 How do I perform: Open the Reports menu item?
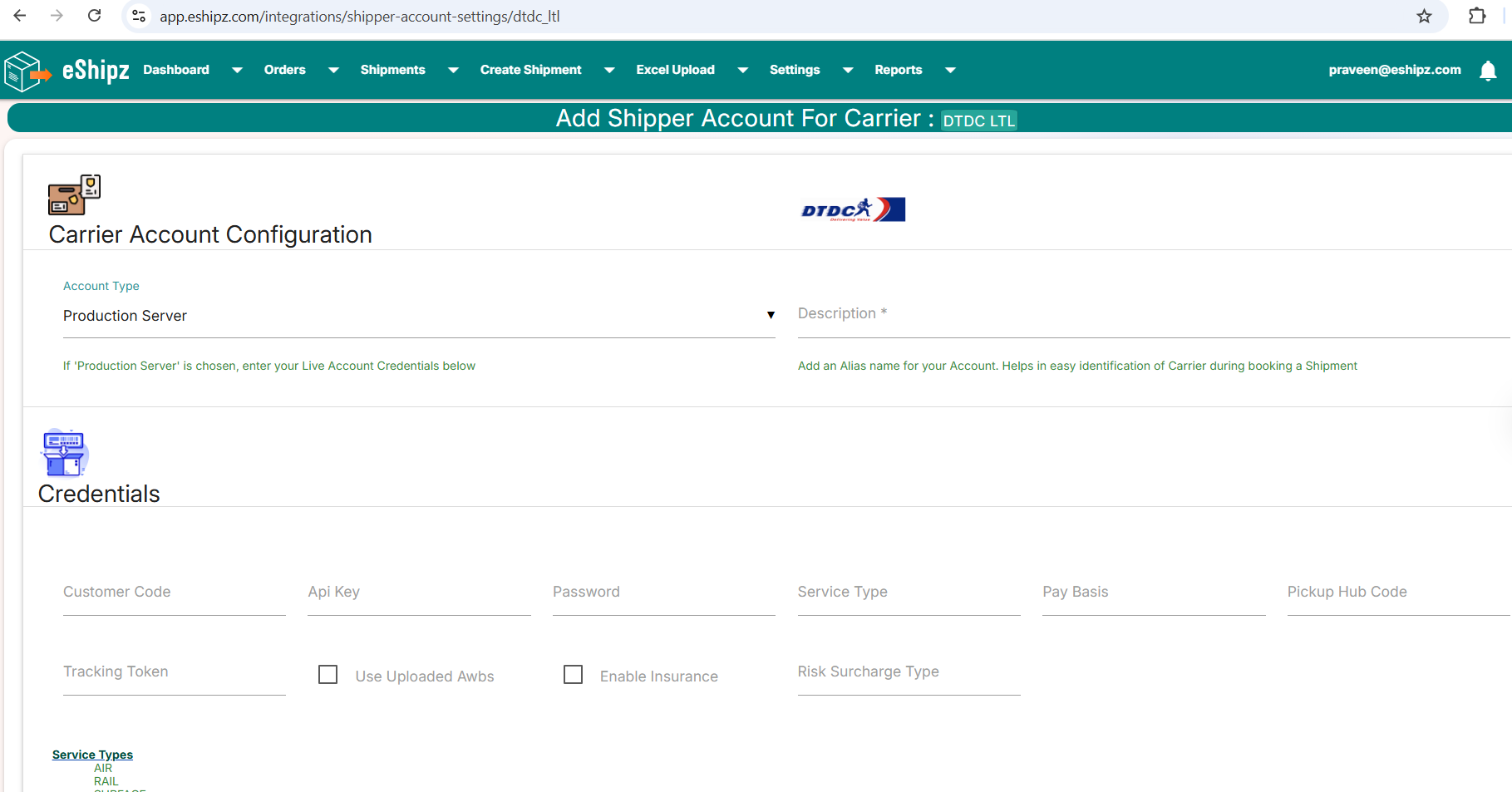899,70
